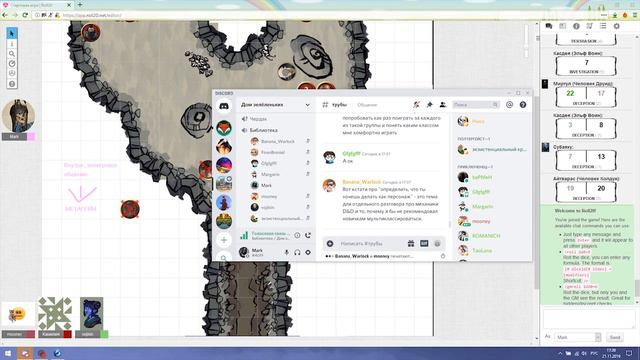Open a new browser tab

point(80,5)
